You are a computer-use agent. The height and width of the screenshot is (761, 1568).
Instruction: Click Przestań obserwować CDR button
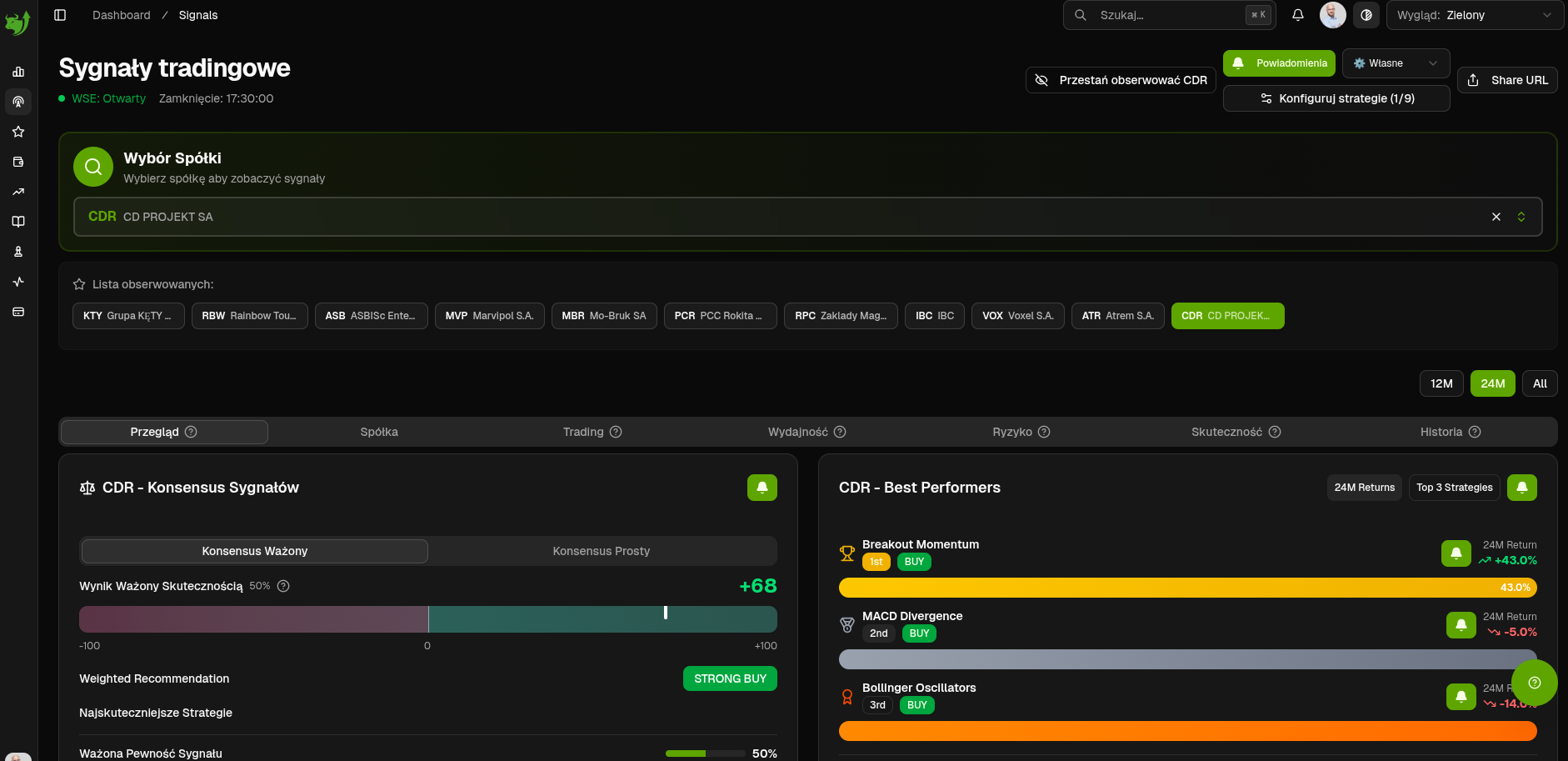[x=1121, y=80]
